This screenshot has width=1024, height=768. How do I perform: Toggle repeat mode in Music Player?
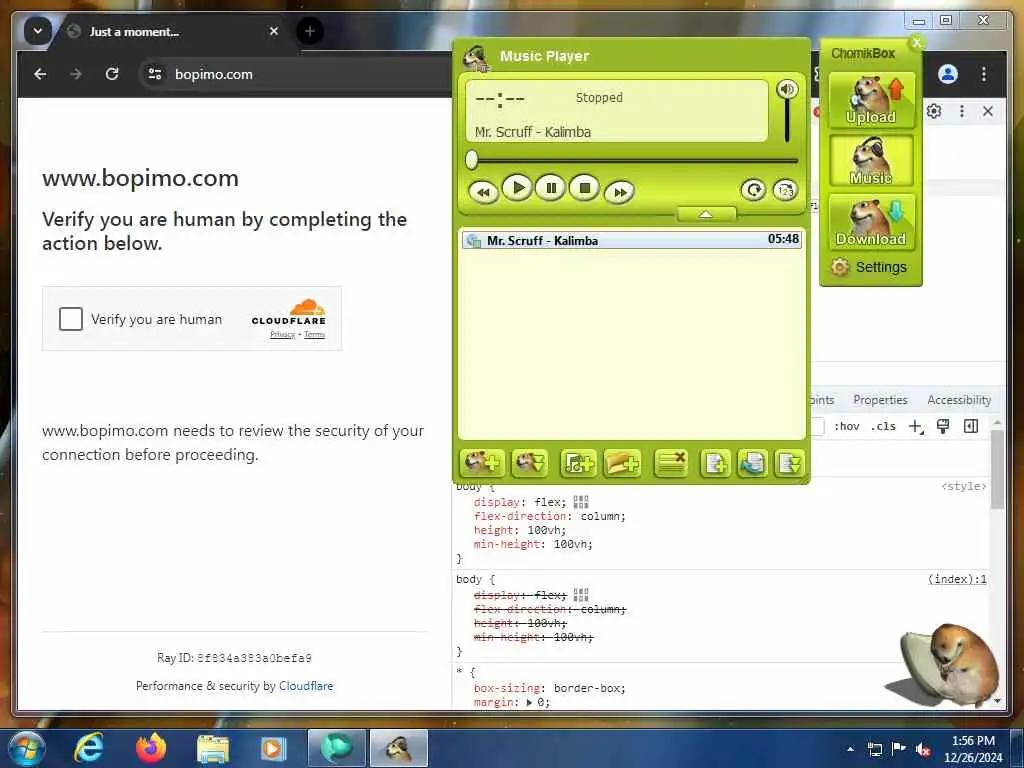753,190
